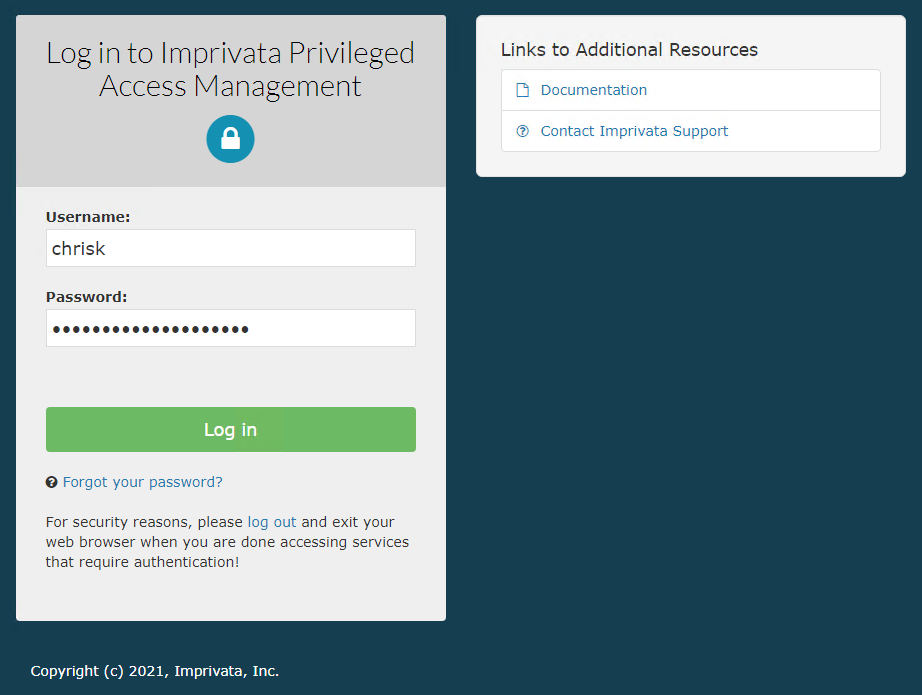Click the teal padlock icon
922x695 pixels.
tap(230, 139)
